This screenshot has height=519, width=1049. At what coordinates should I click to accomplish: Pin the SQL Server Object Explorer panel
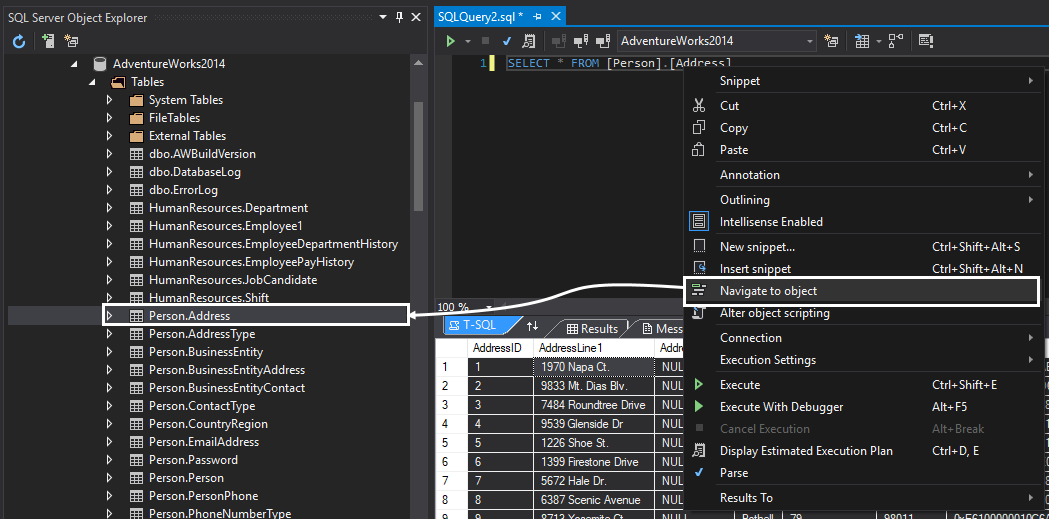(x=400, y=17)
